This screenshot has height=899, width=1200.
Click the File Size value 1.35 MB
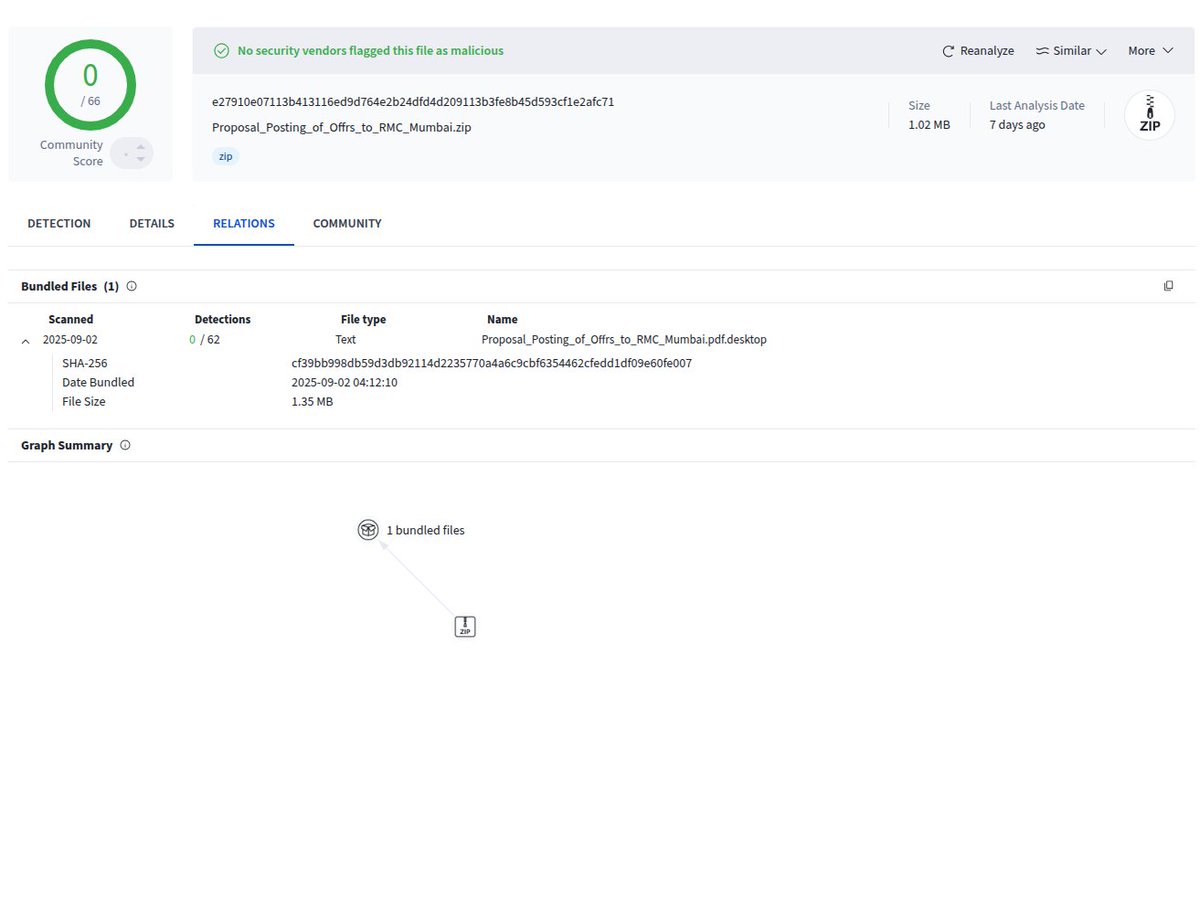(312, 402)
